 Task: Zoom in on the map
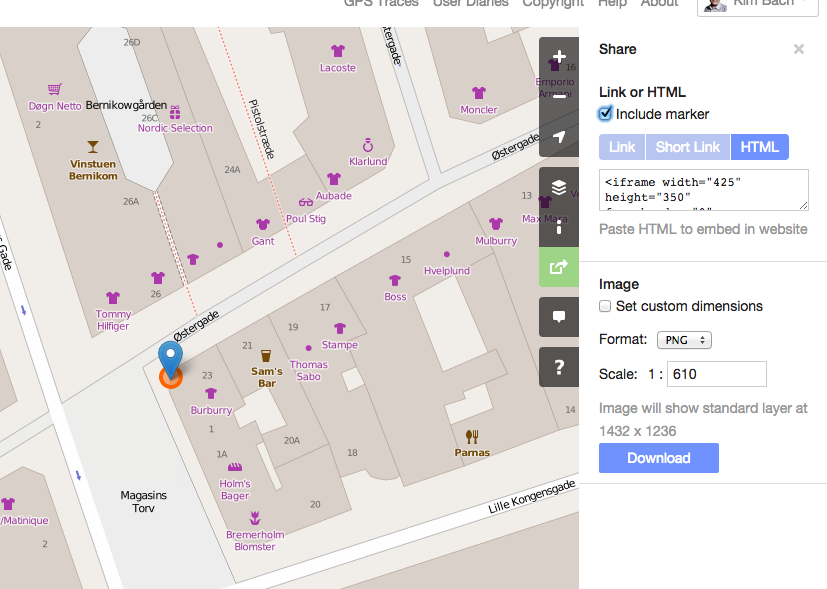[x=559, y=57]
